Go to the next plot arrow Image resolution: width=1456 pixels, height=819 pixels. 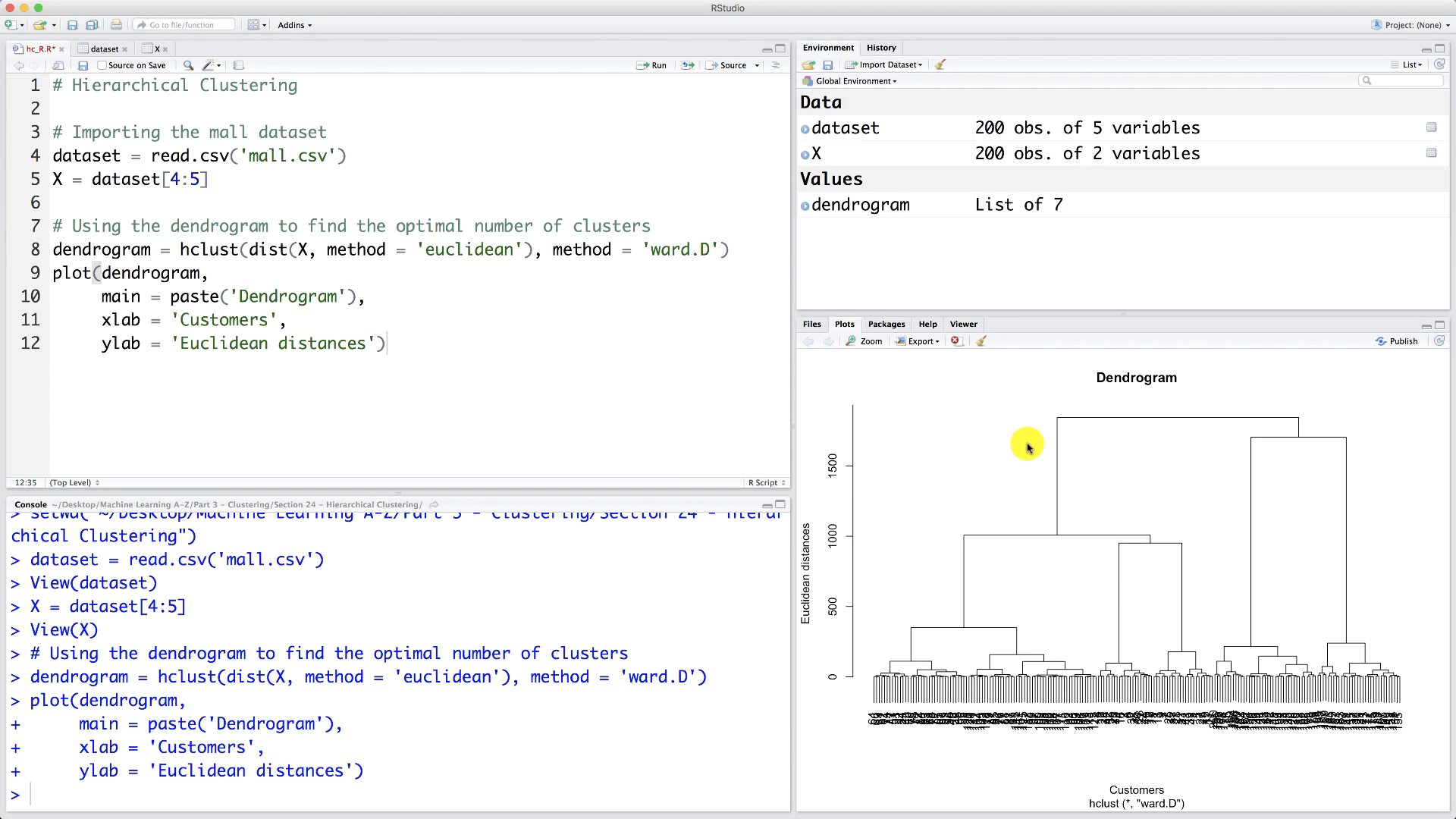pos(828,341)
